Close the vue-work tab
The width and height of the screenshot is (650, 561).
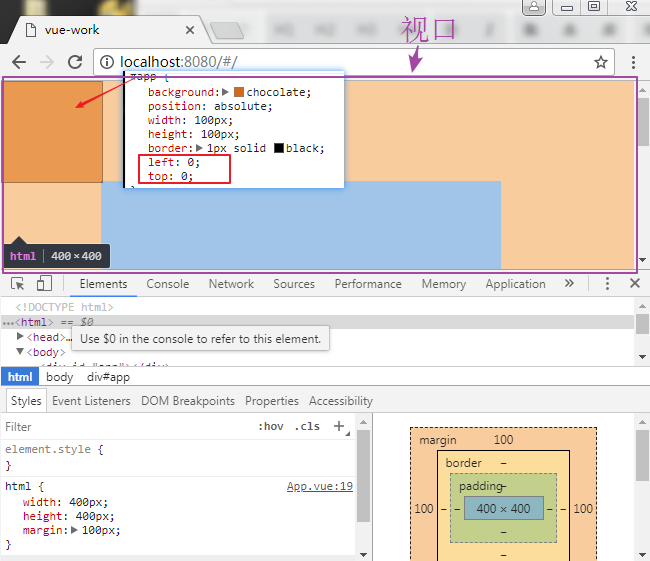[190, 30]
